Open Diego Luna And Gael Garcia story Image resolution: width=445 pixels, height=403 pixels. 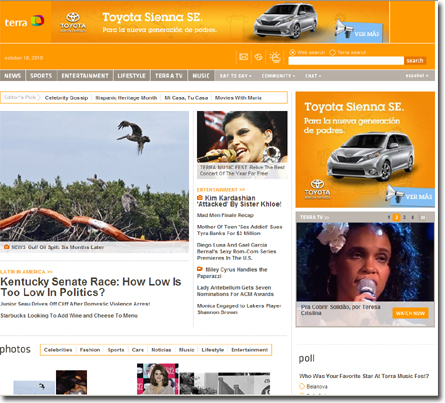point(236,251)
